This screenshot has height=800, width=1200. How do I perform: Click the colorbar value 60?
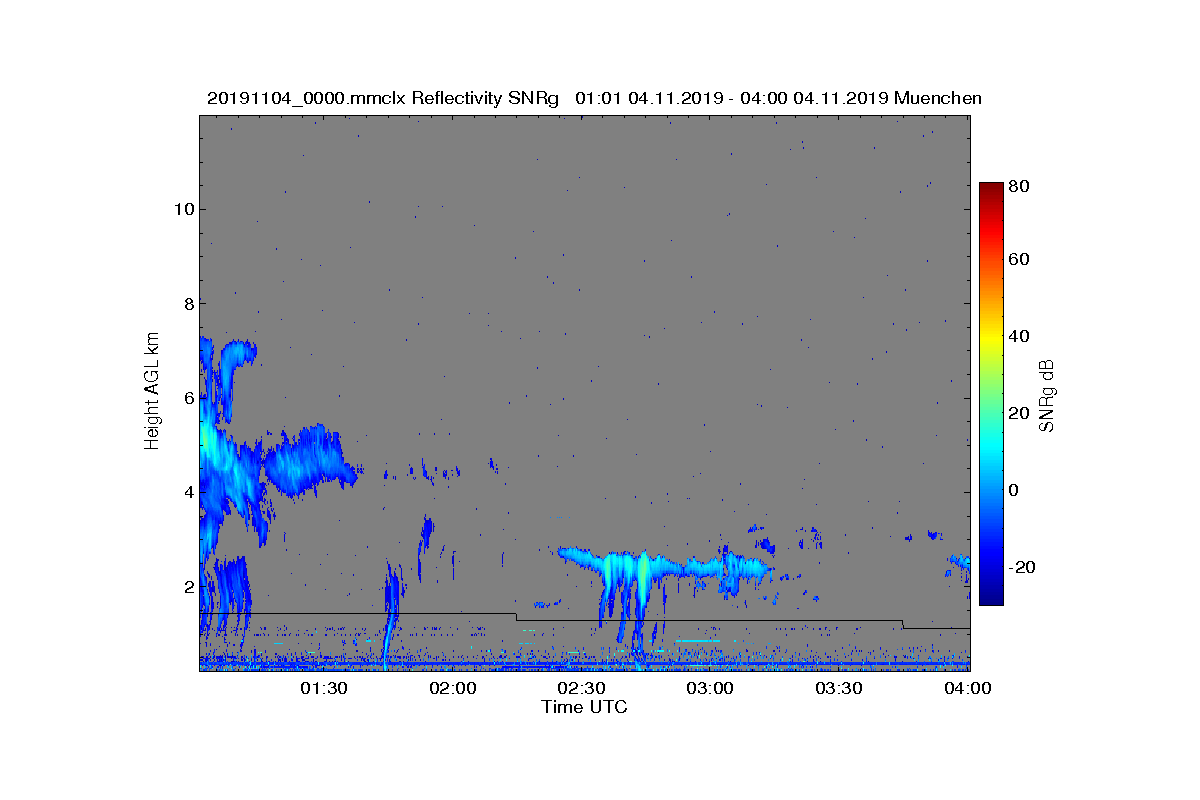tap(1020, 260)
